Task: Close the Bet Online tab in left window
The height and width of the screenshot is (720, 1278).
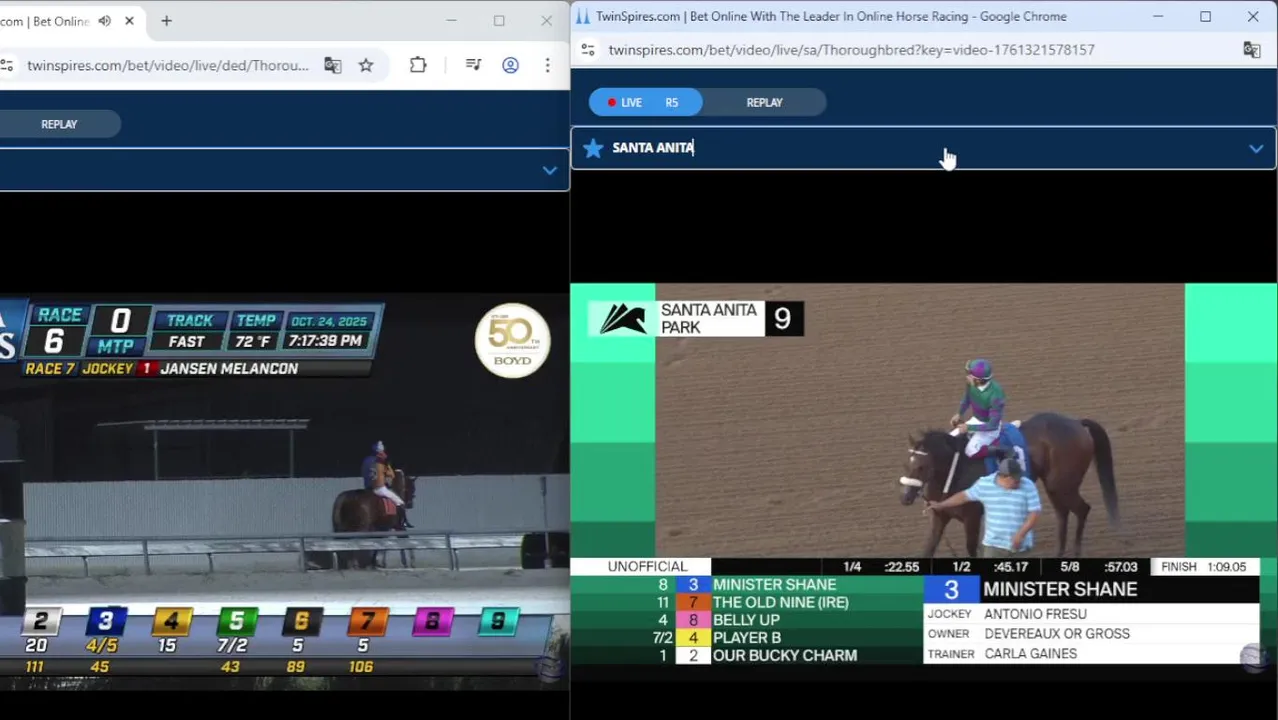Action: 129,21
